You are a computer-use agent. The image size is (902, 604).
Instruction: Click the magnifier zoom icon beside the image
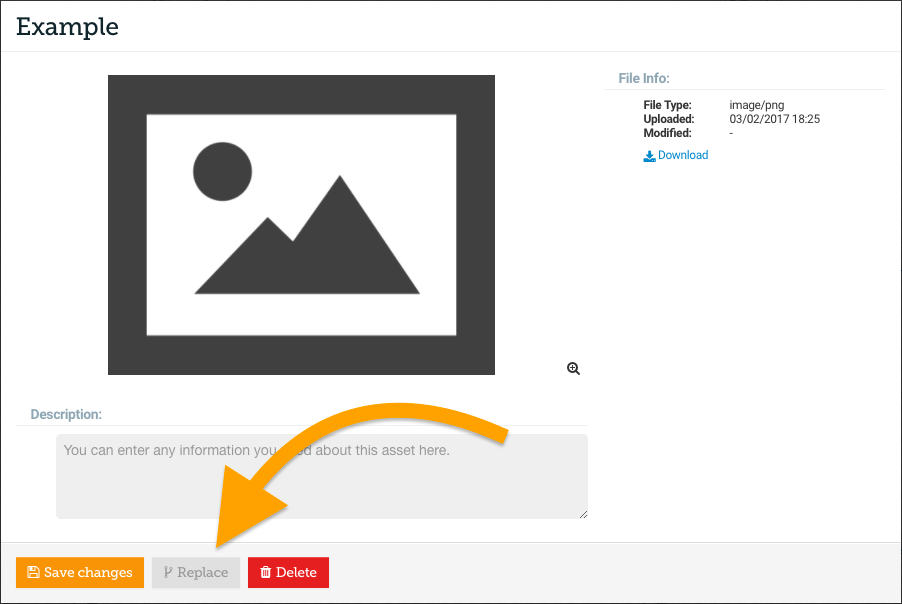pyautogui.click(x=573, y=369)
